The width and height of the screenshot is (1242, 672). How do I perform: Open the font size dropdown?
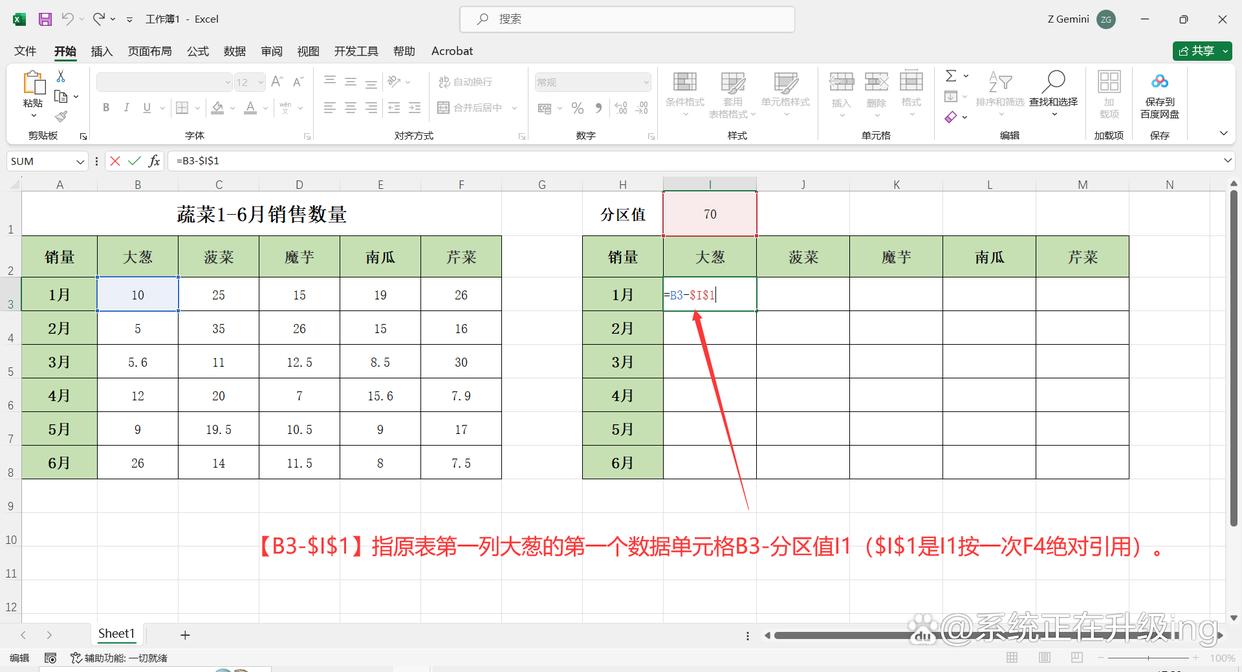[258, 83]
